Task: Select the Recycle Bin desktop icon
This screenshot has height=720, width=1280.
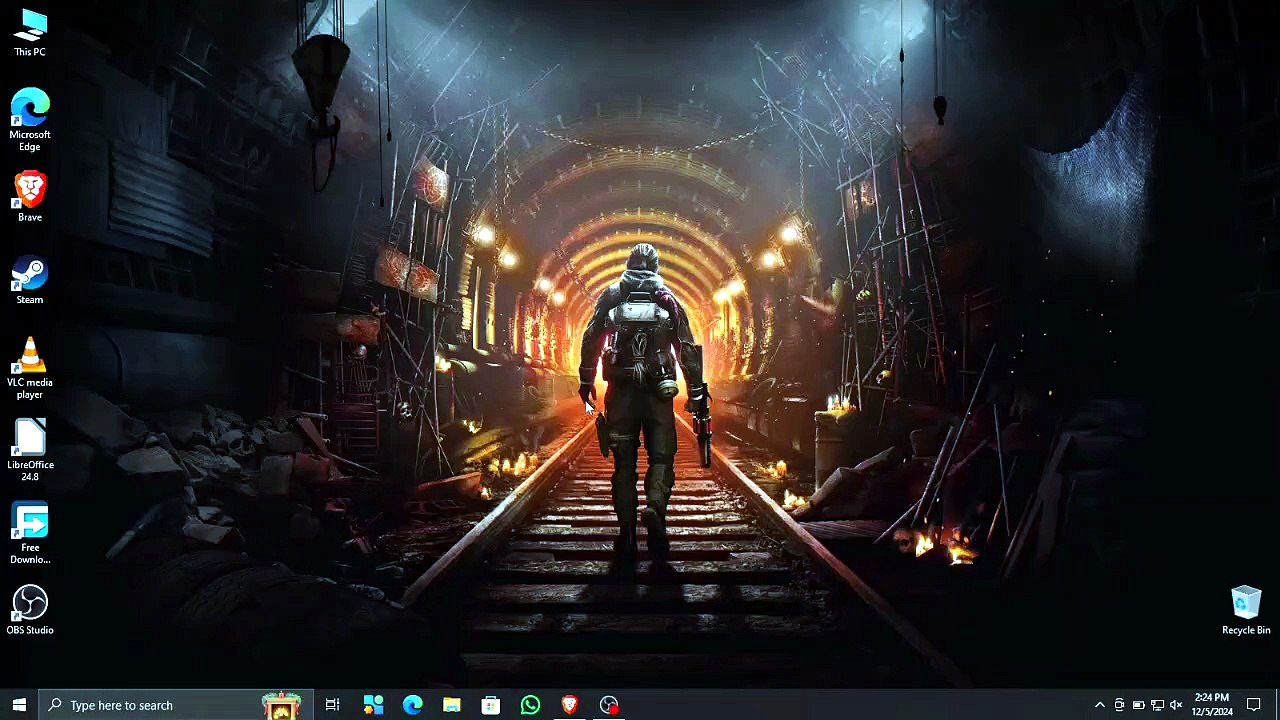Action: click(1246, 610)
